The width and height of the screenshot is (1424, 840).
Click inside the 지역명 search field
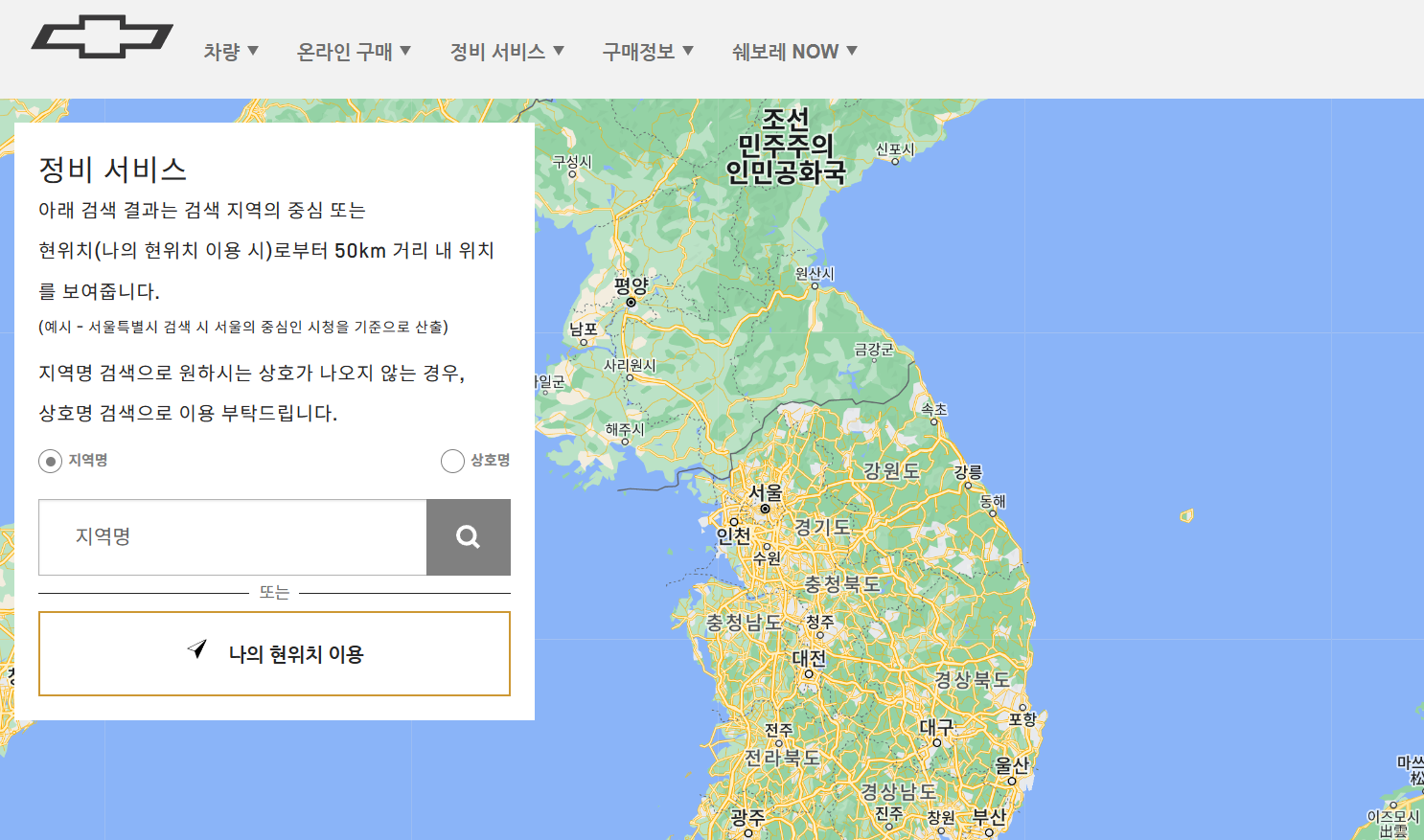click(230, 537)
